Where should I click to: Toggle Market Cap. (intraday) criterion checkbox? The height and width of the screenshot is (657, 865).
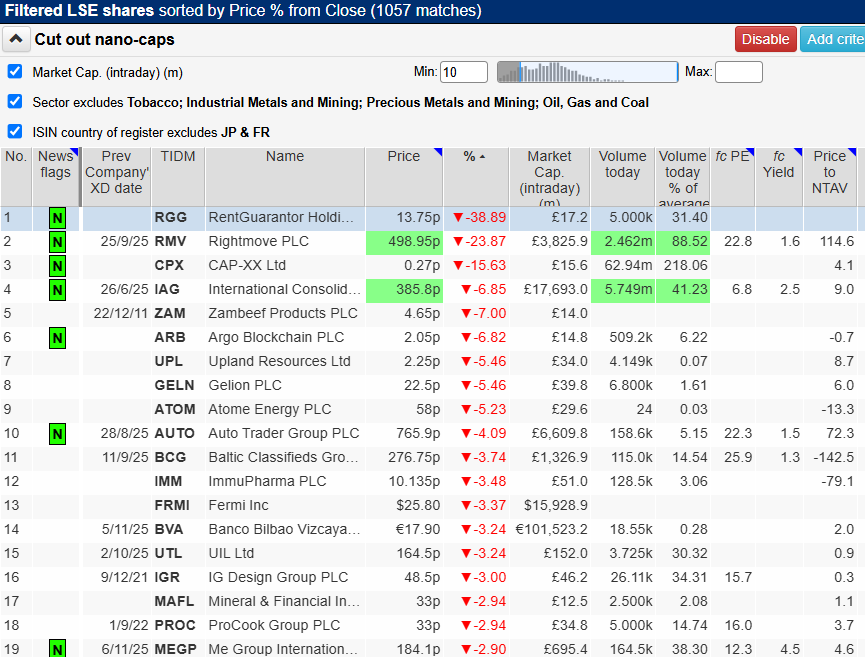tap(15, 72)
